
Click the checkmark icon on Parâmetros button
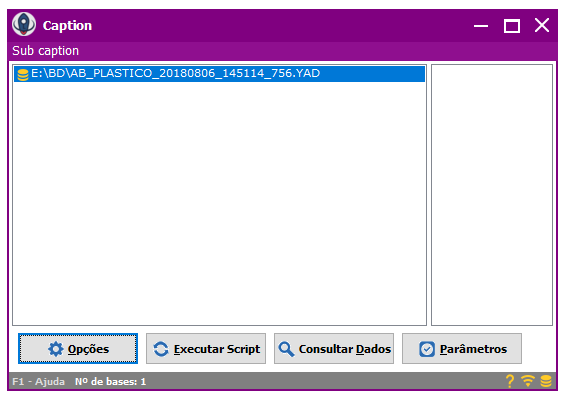[x=427, y=349]
